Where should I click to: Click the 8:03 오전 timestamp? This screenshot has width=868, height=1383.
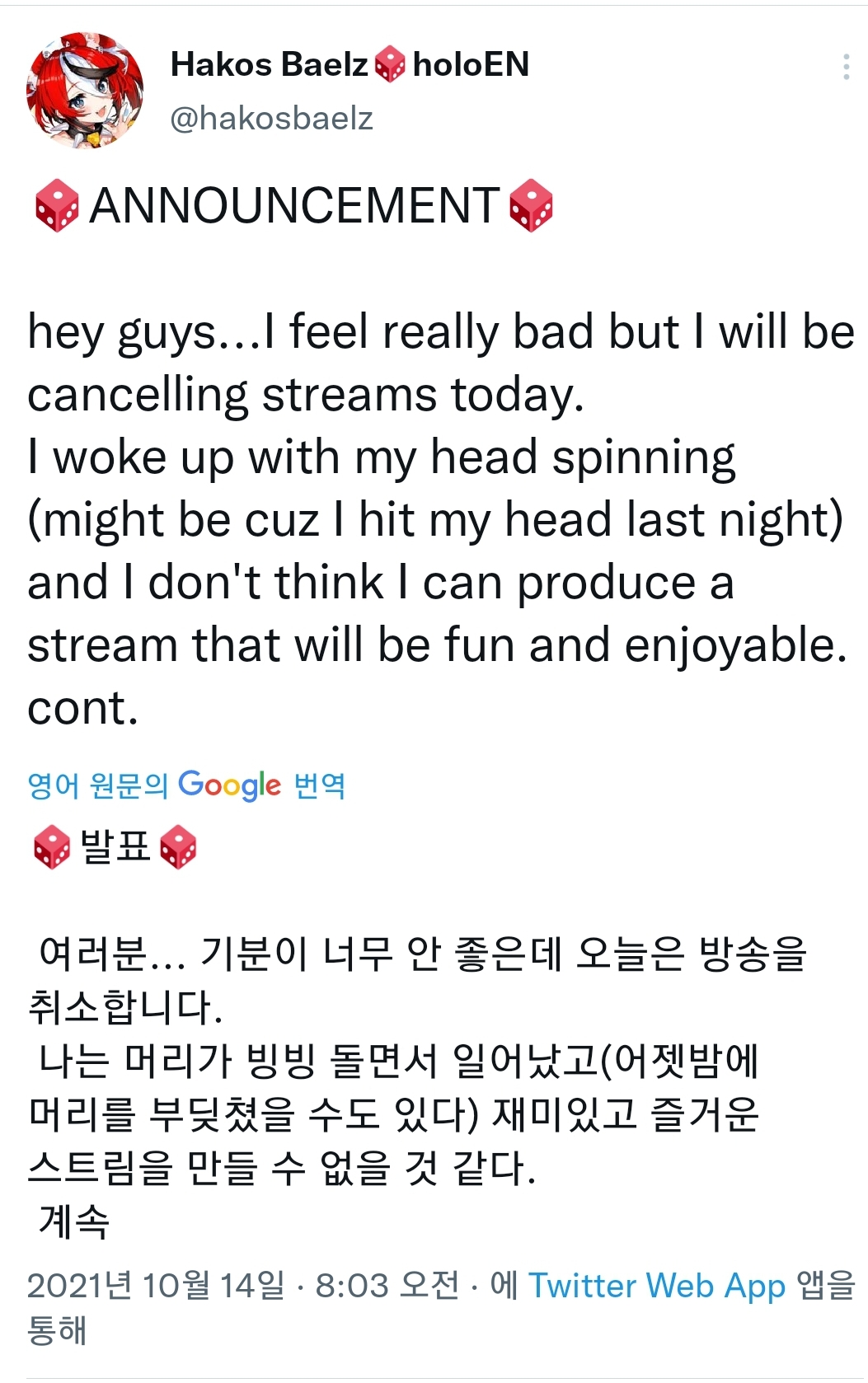pyautogui.click(x=387, y=1285)
